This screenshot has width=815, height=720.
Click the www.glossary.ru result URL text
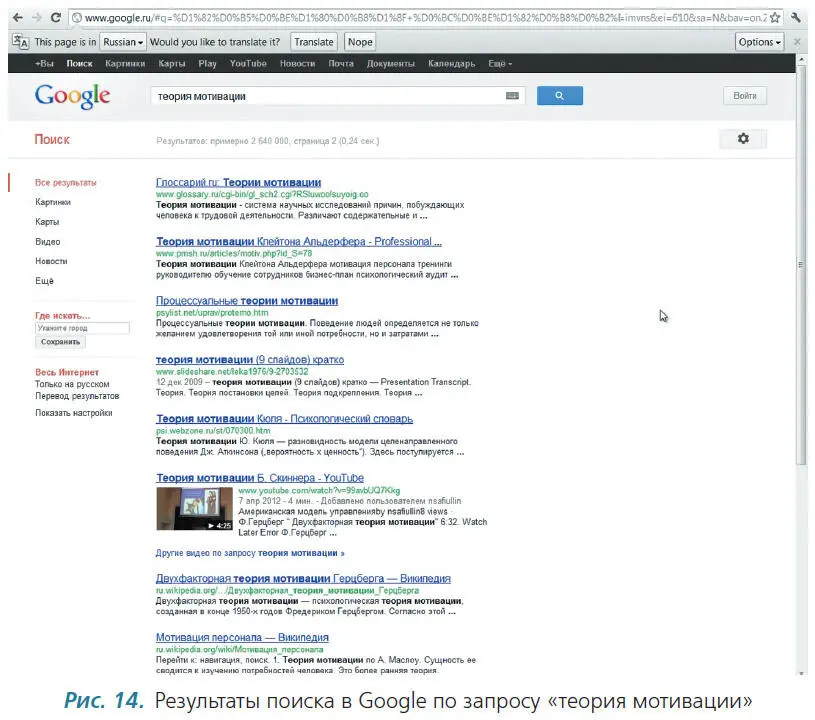click(x=262, y=194)
